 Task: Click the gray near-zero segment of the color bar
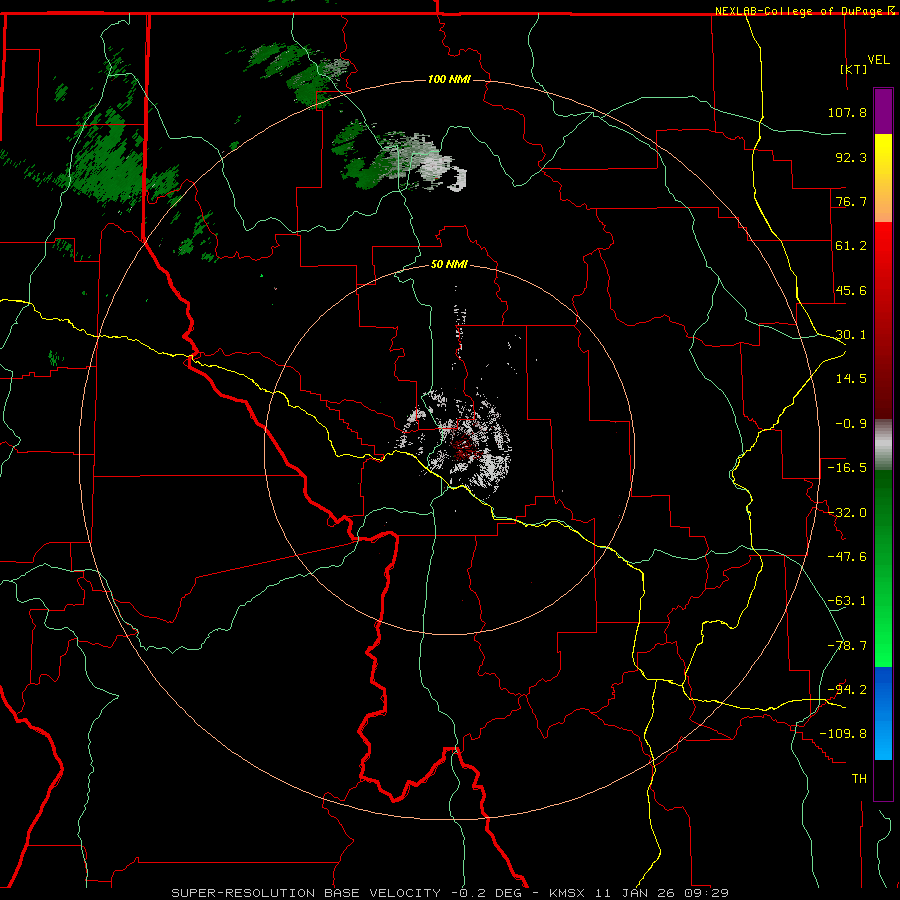click(x=883, y=445)
